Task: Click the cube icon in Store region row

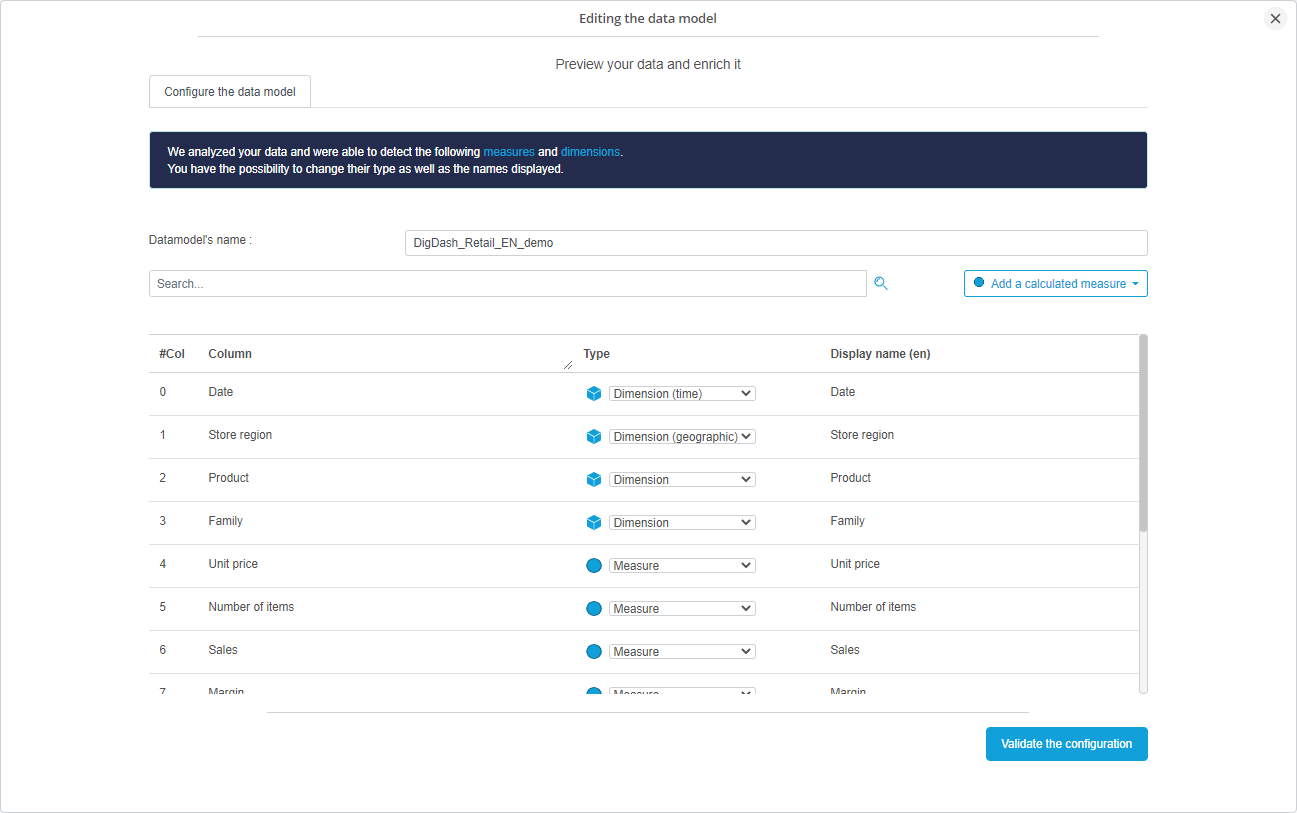Action: pyautogui.click(x=594, y=437)
